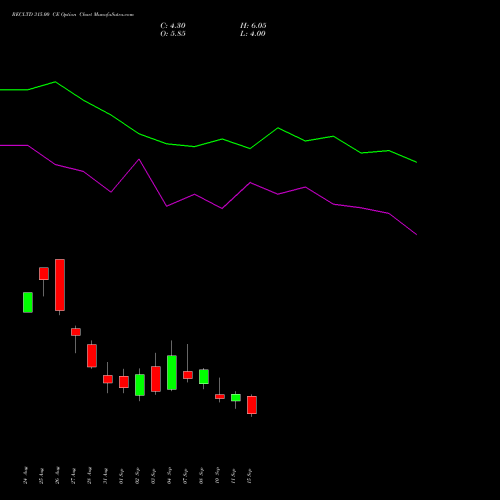Click the '07 Sep' date label
The image size is (500, 500).
[186, 476]
